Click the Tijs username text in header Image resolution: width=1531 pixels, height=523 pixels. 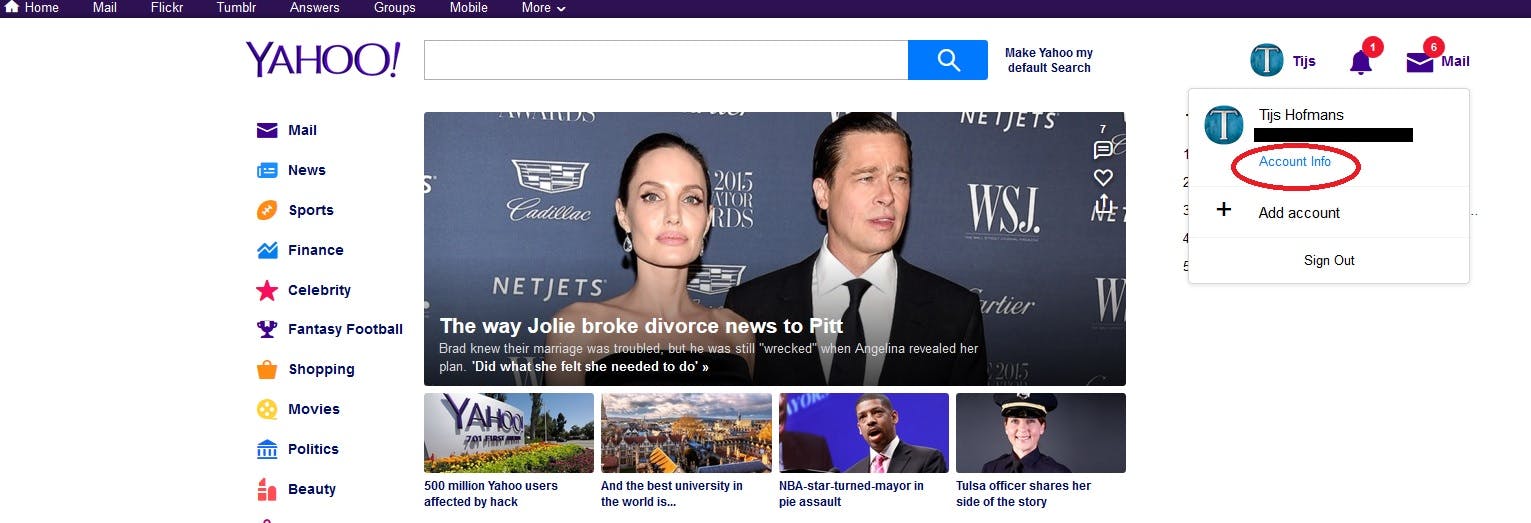tap(1304, 61)
